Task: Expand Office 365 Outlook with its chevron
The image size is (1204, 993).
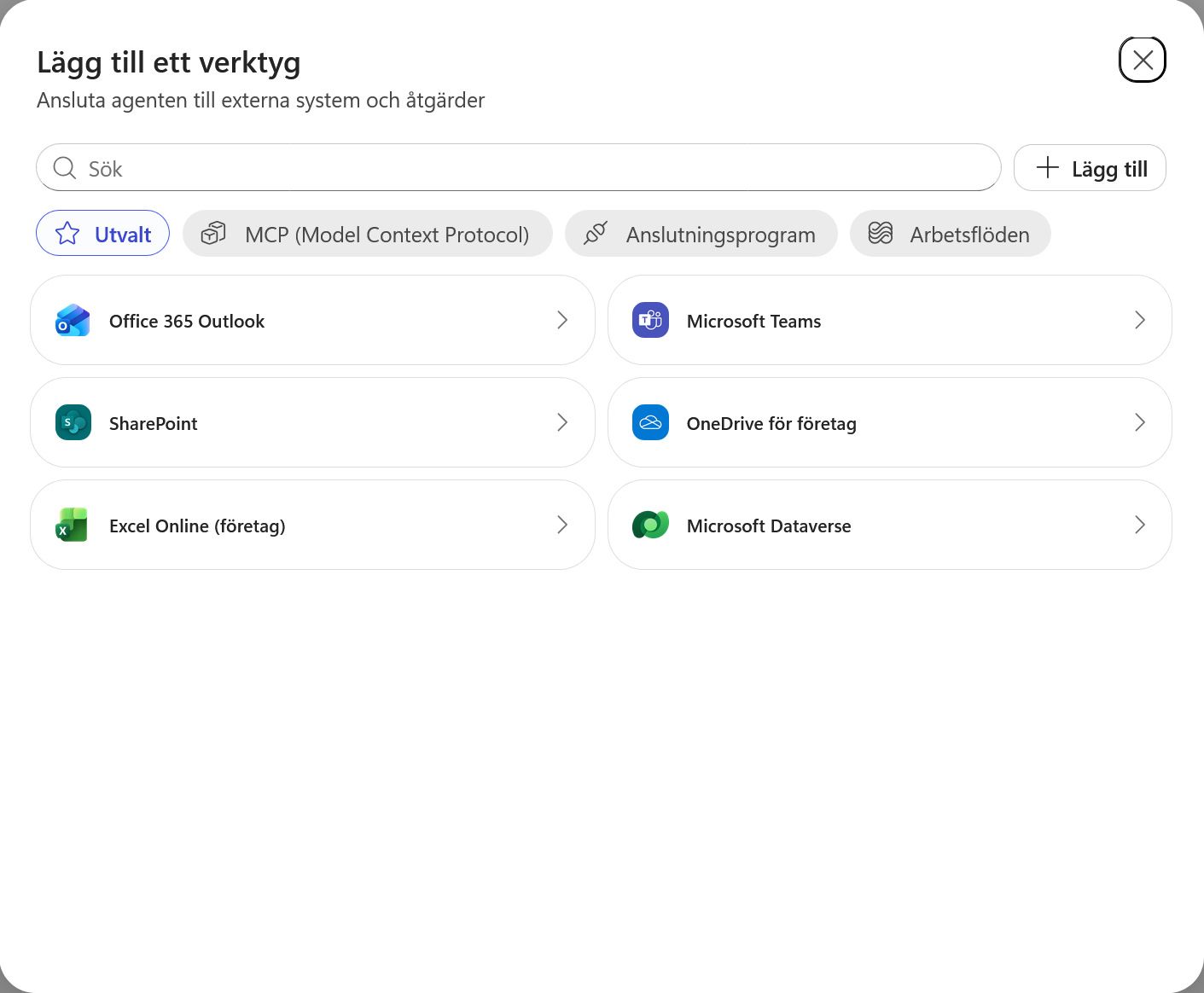Action: tap(562, 320)
